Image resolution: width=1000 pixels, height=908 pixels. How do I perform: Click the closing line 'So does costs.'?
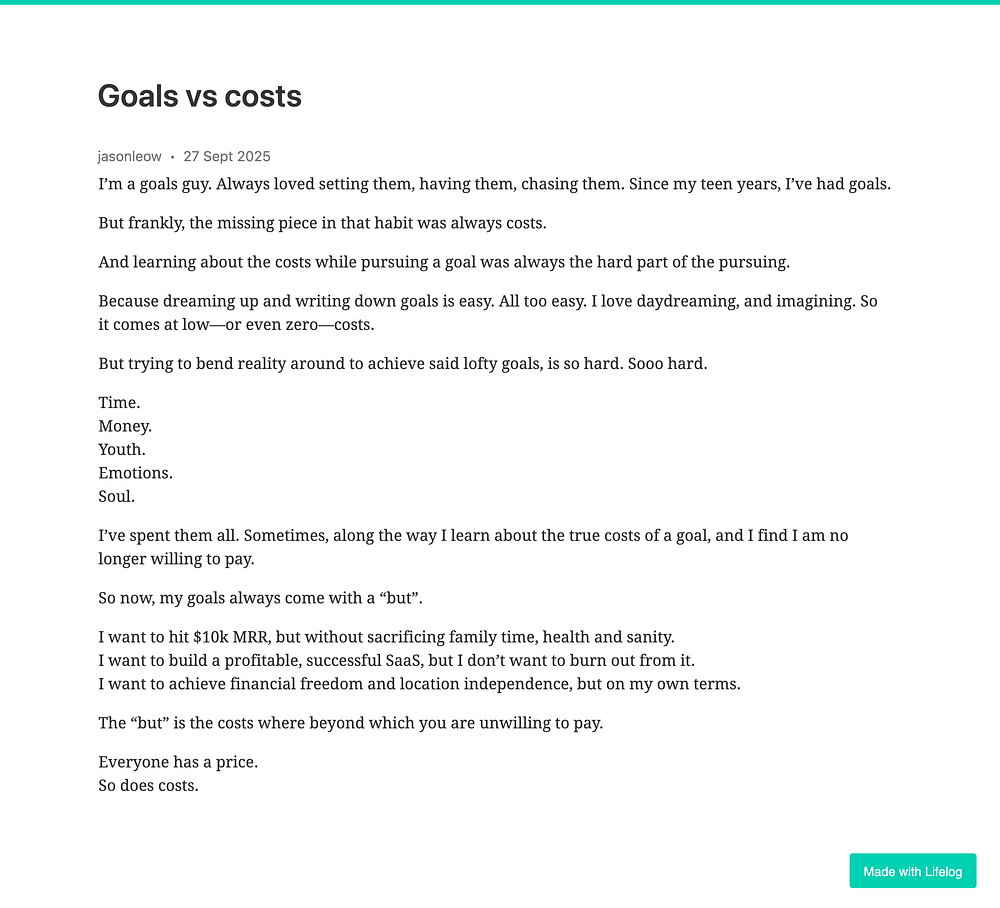[148, 786]
